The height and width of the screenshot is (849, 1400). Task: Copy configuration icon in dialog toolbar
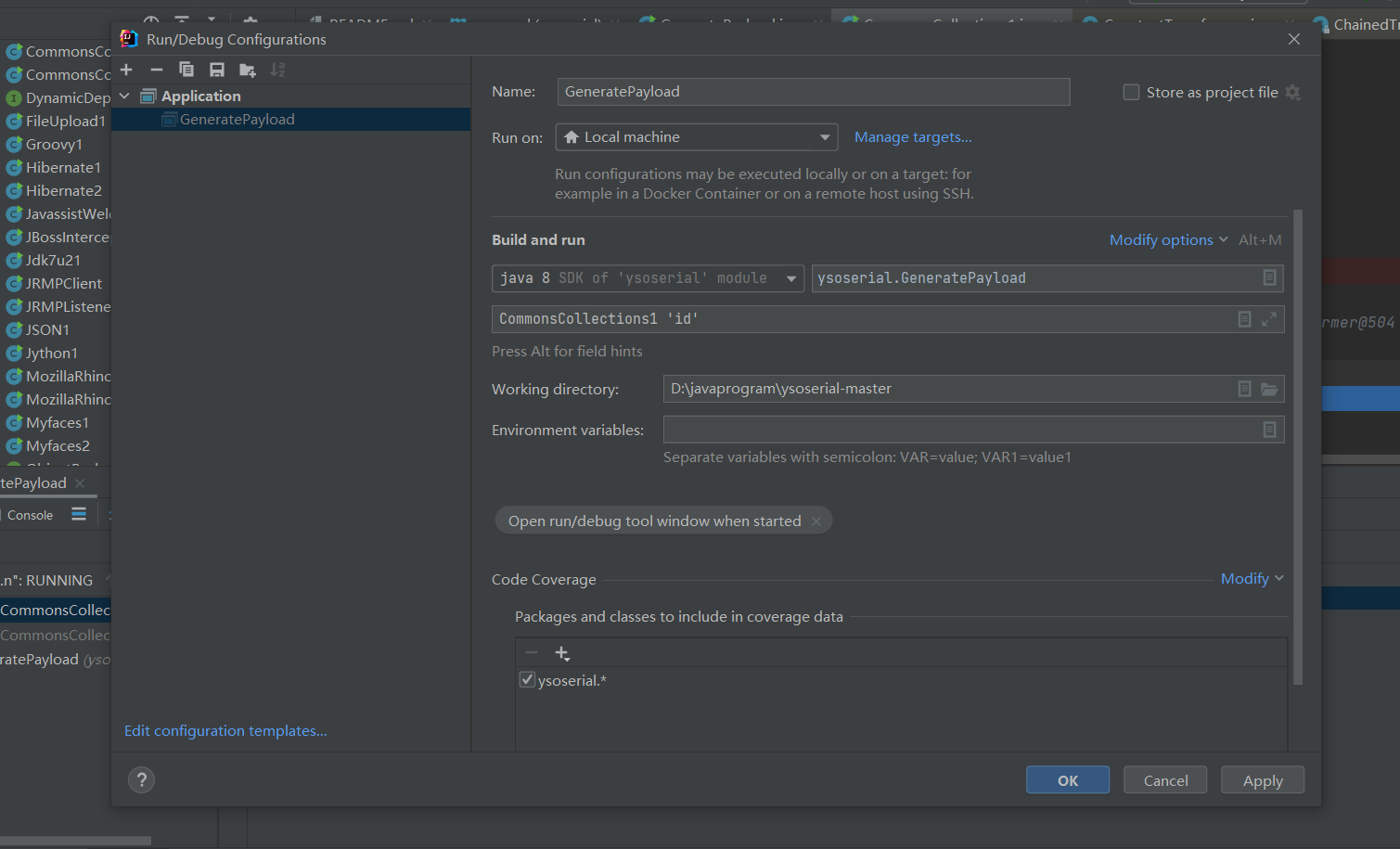click(186, 70)
